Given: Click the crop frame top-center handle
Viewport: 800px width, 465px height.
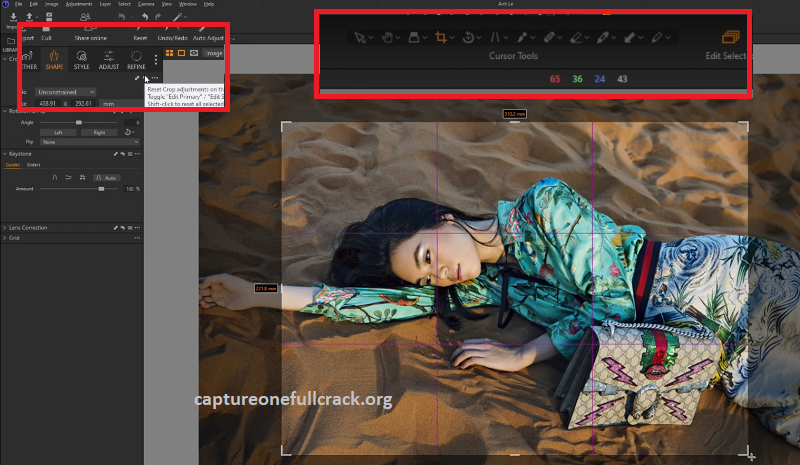Looking at the screenshot, I should pyautogui.click(x=515, y=123).
